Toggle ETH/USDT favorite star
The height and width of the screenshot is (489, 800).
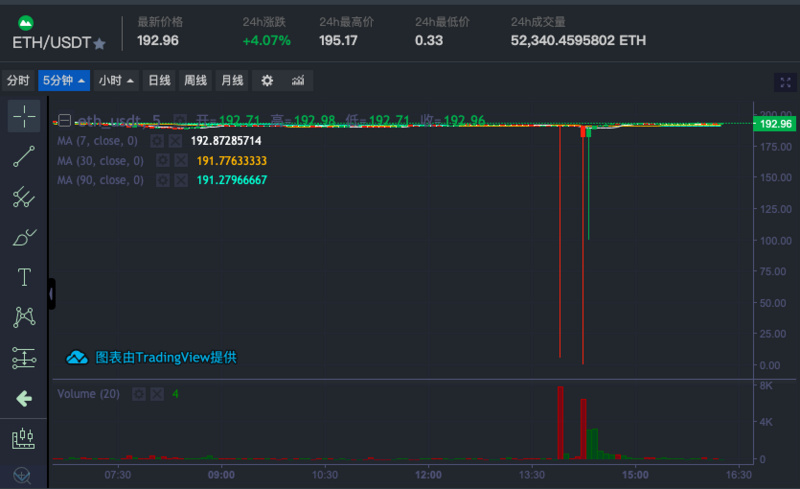tap(100, 44)
